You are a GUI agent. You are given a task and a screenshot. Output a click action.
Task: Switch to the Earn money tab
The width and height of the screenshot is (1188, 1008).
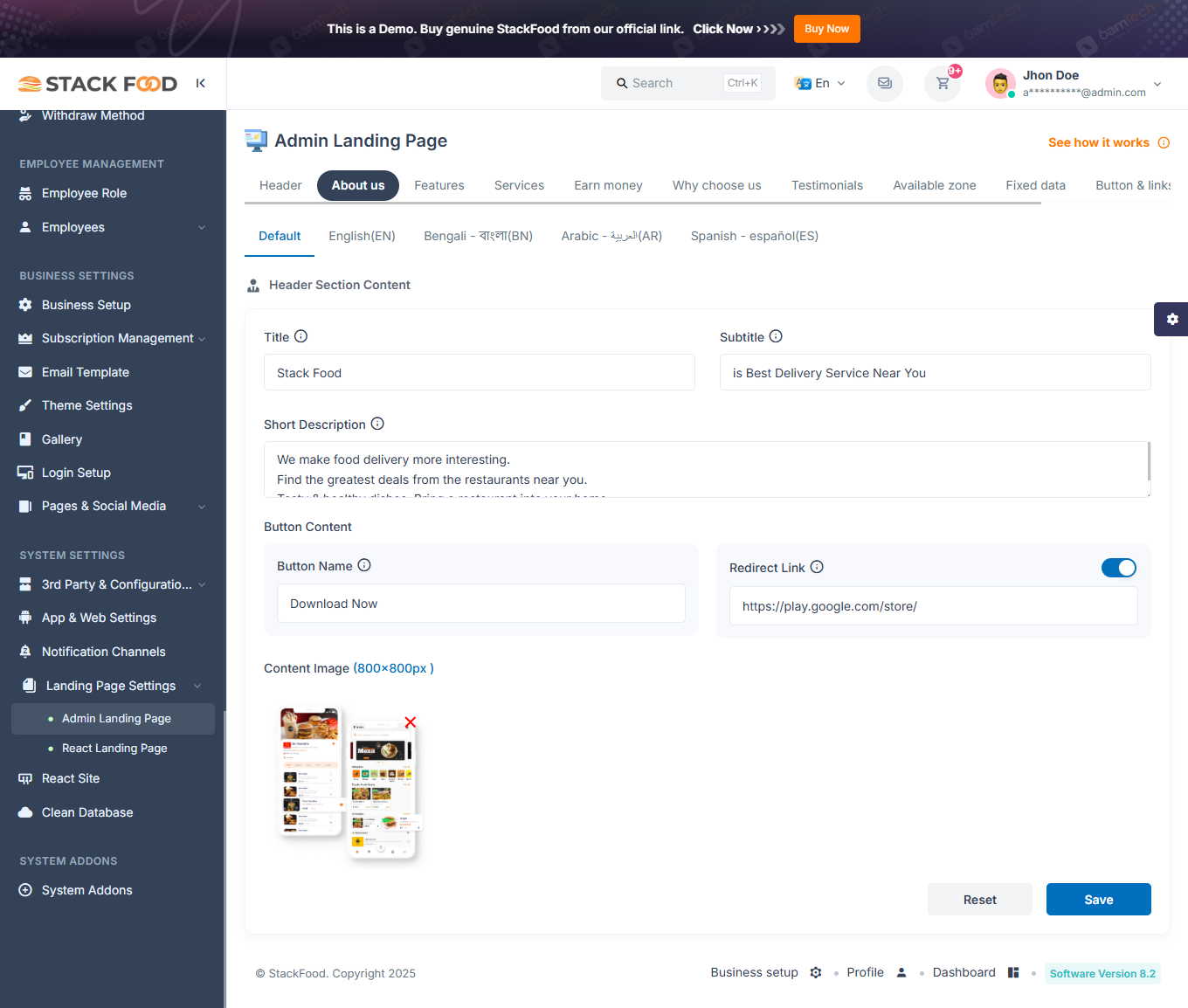point(608,185)
